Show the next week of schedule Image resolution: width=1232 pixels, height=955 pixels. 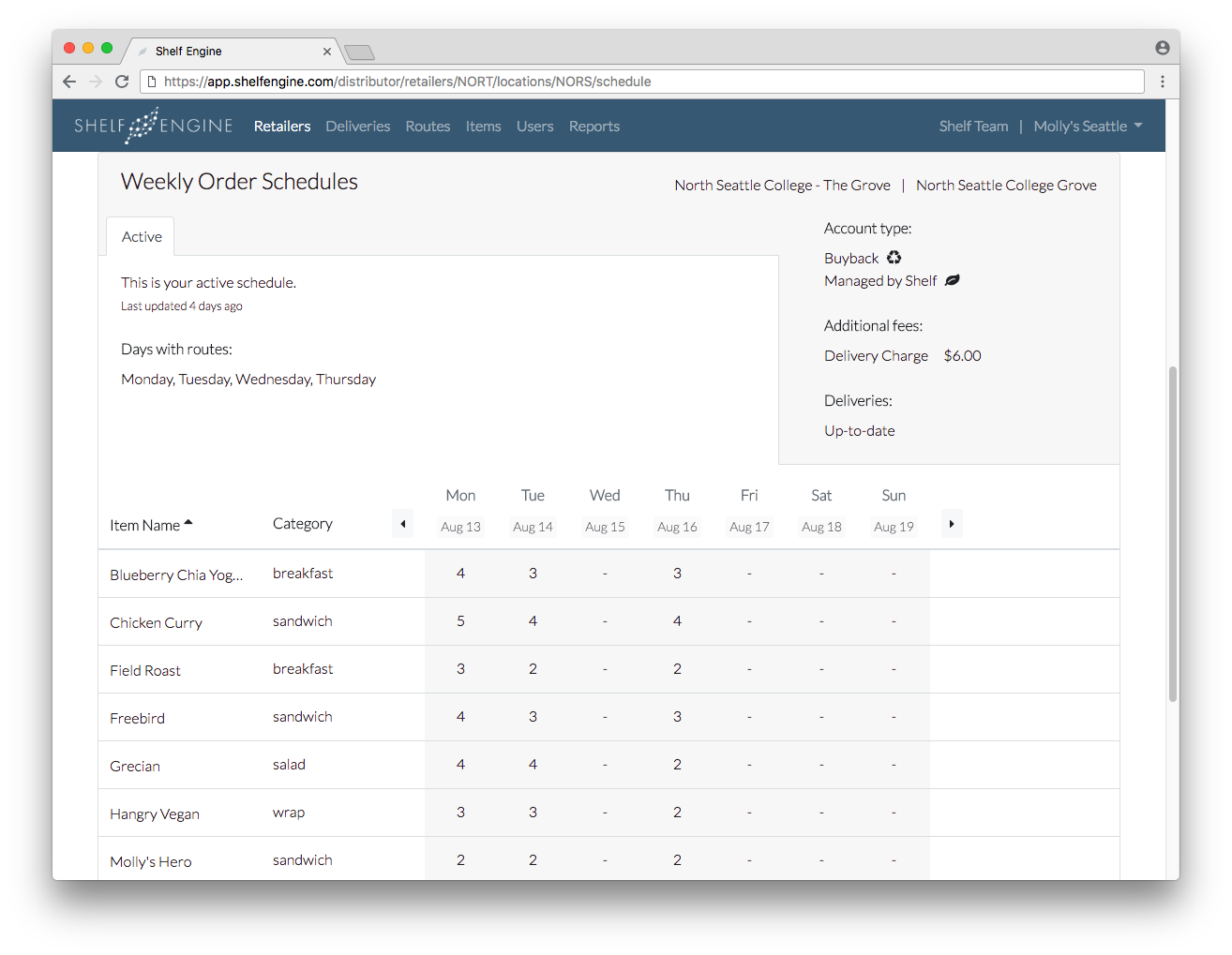[952, 524]
